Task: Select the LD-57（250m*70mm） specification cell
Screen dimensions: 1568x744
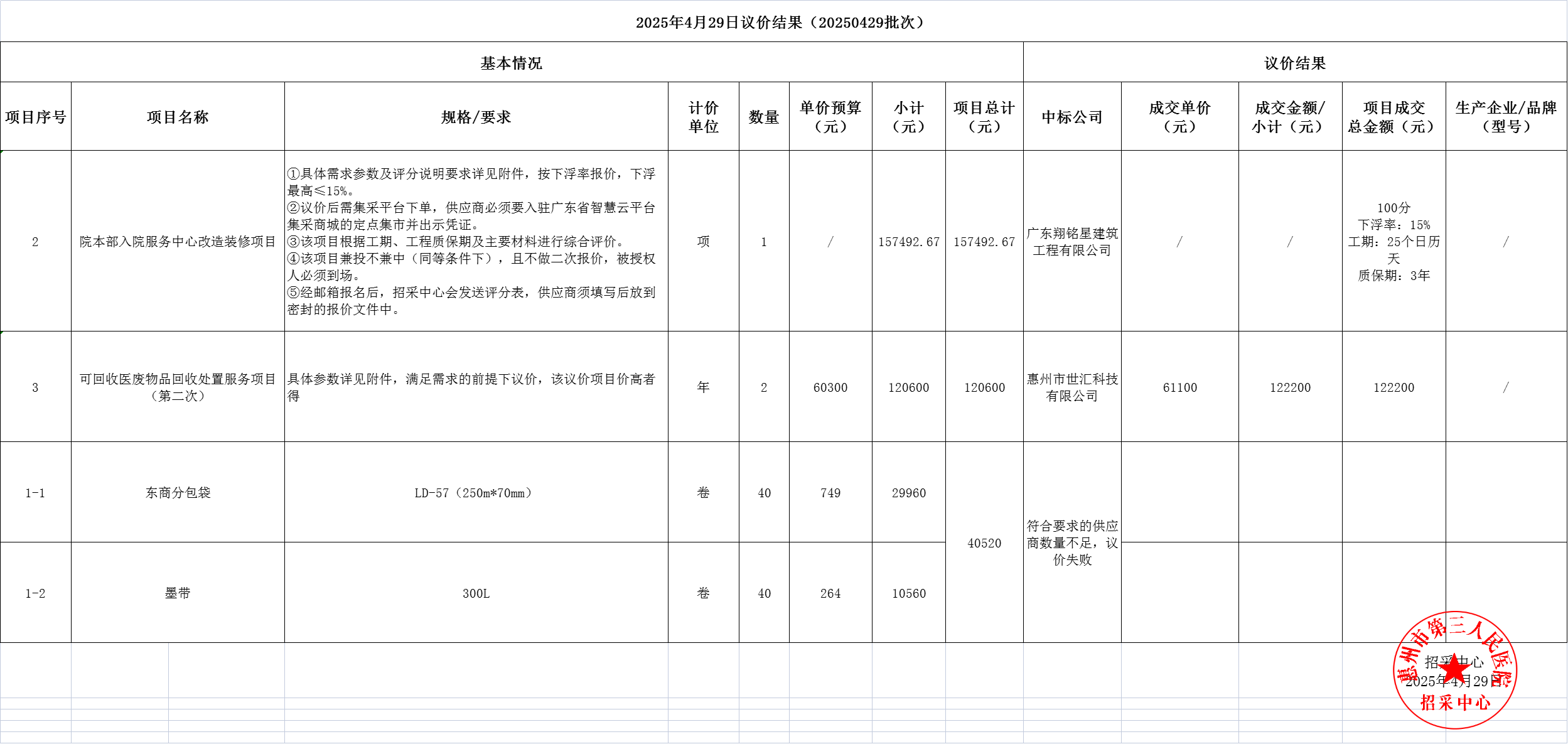Action: tap(476, 493)
